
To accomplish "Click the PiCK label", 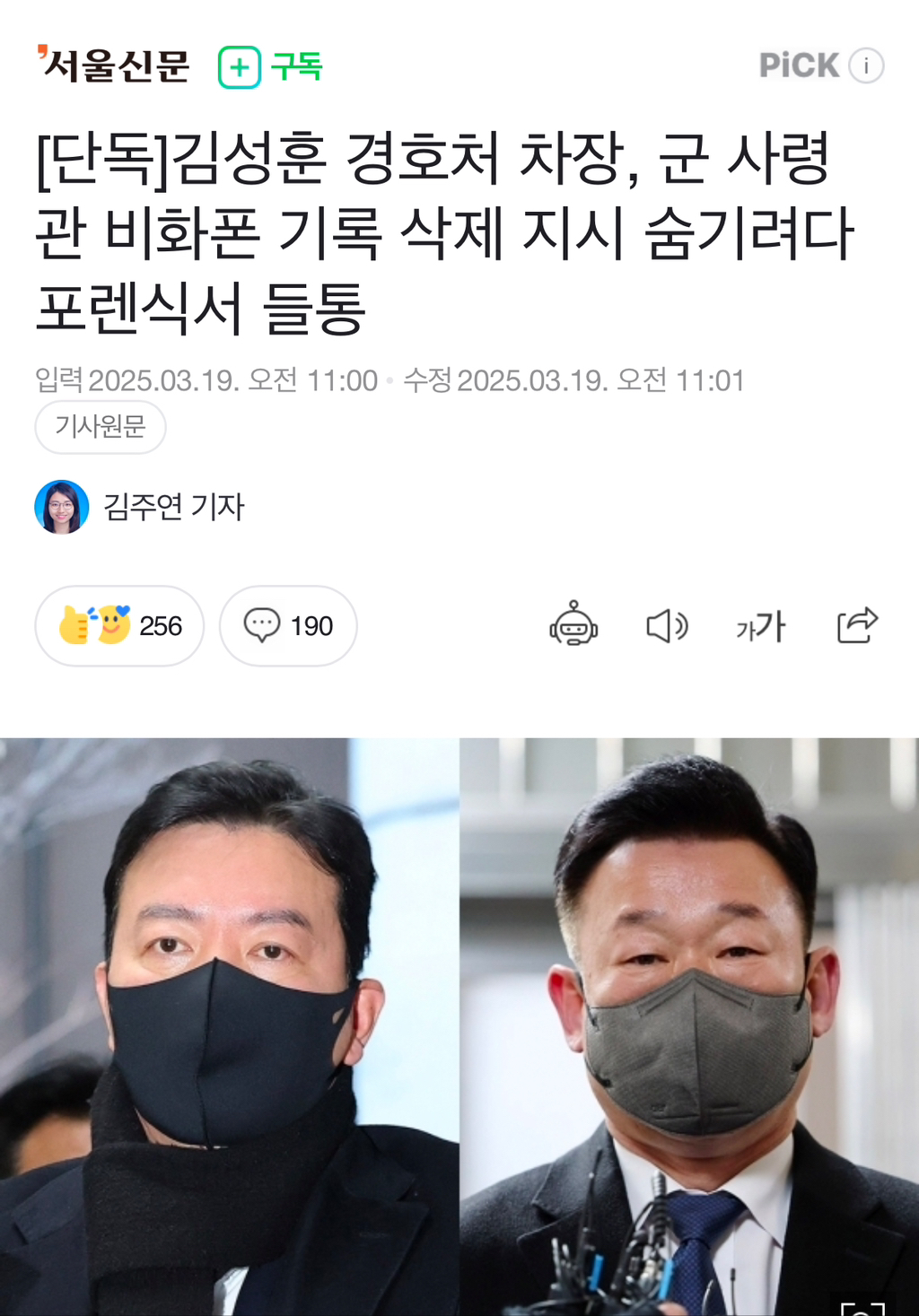I will point(799,65).
